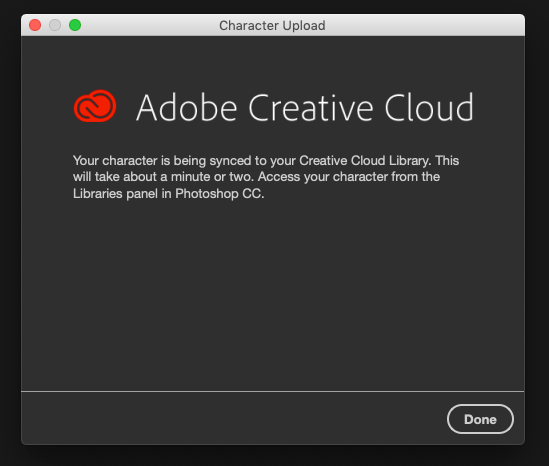
Task: Click the sync message's first line
Action: pyautogui.click(x=266, y=161)
